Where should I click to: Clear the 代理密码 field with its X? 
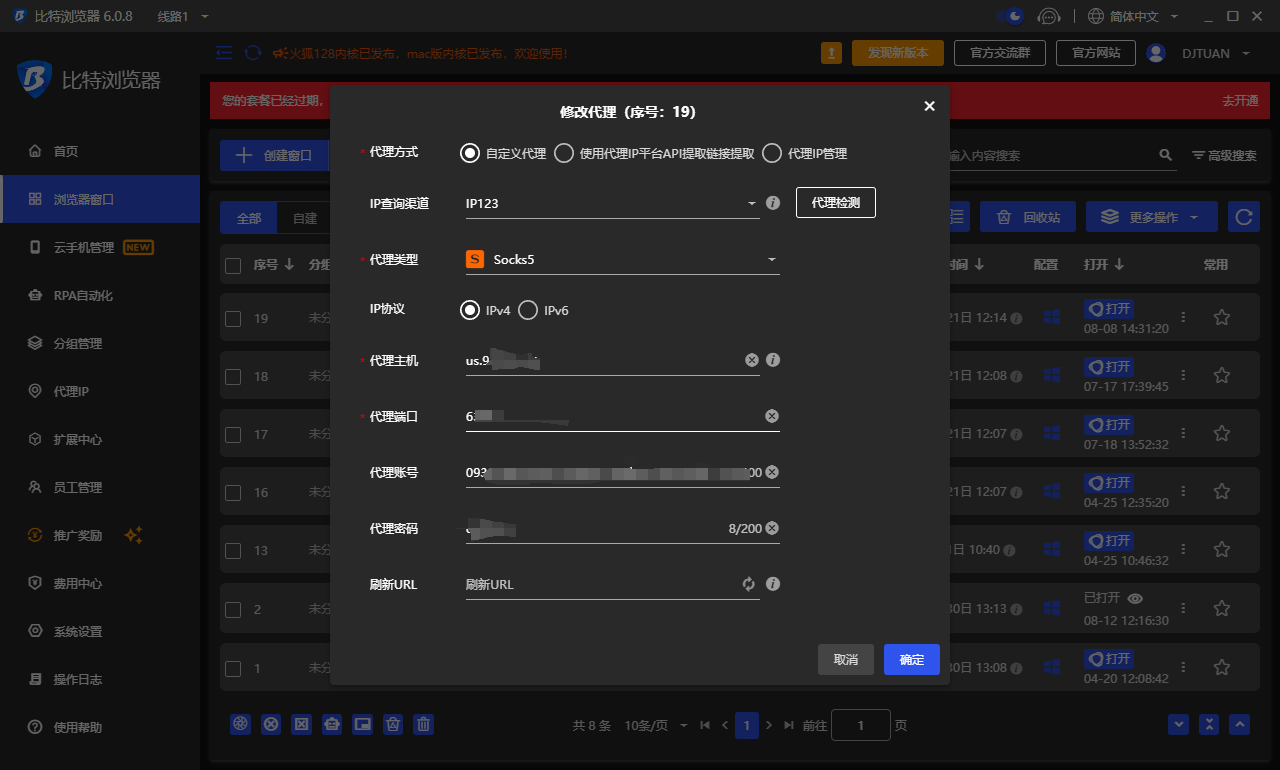tap(772, 528)
